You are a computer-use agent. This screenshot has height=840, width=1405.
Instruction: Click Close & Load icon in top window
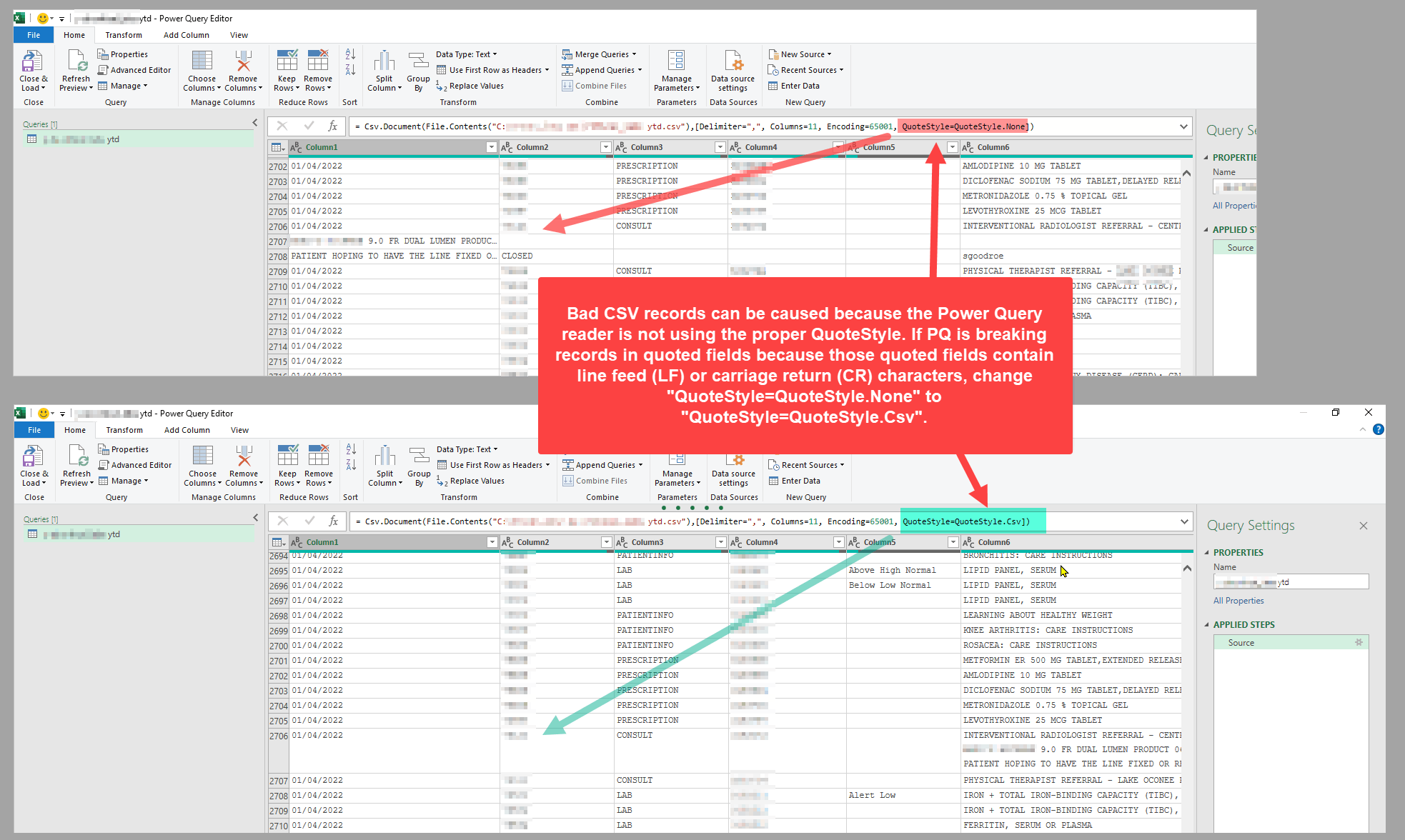32,61
